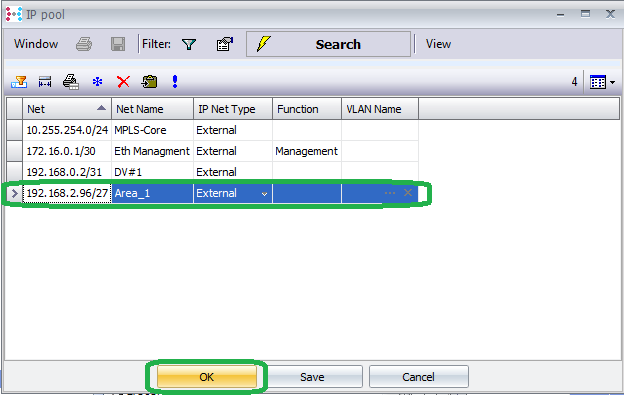Open the View menu

pos(438,44)
